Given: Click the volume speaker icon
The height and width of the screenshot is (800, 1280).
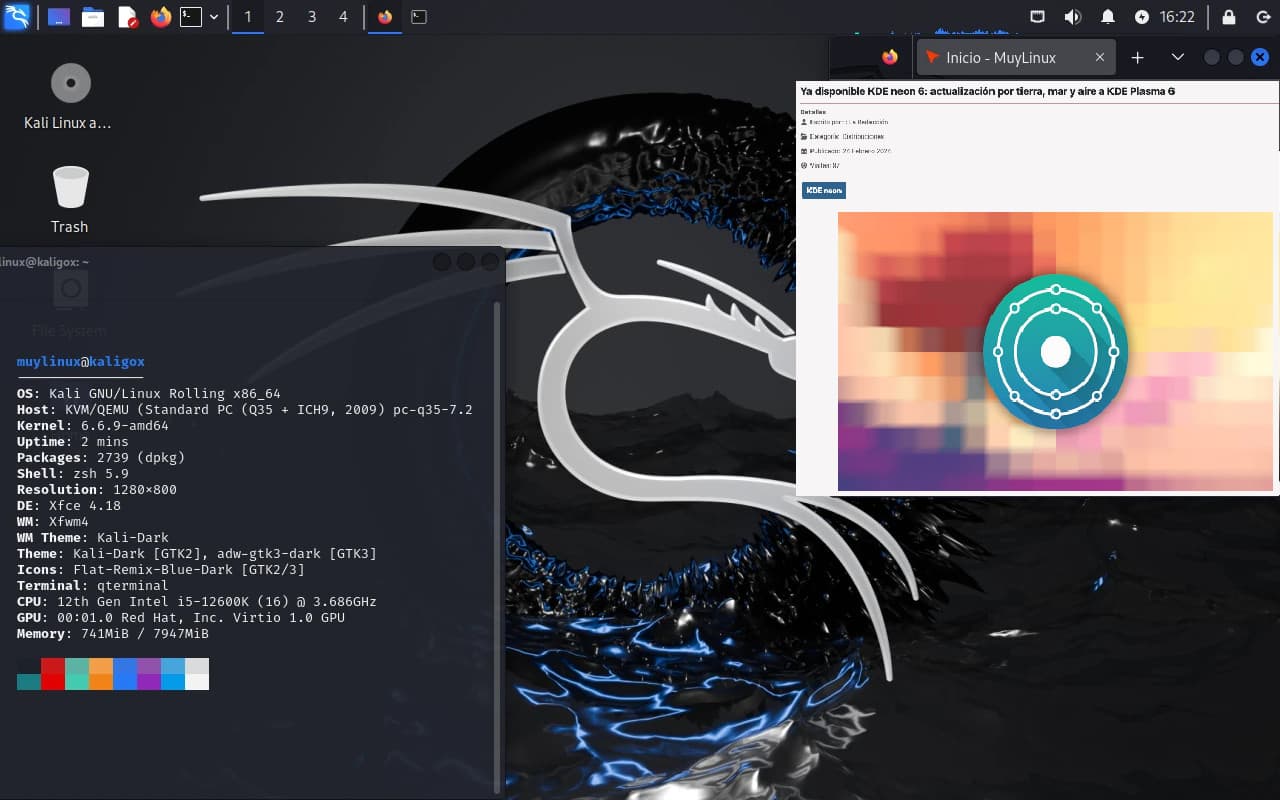Looking at the screenshot, I should coord(1073,17).
